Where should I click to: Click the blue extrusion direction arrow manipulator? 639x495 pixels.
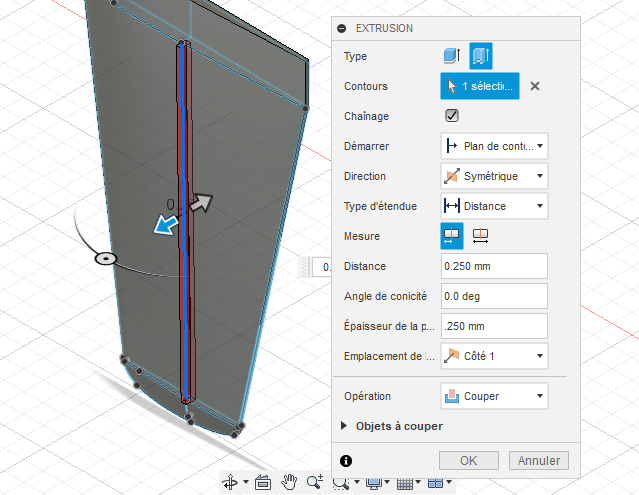pyautogui.click(x=165, y=225)
